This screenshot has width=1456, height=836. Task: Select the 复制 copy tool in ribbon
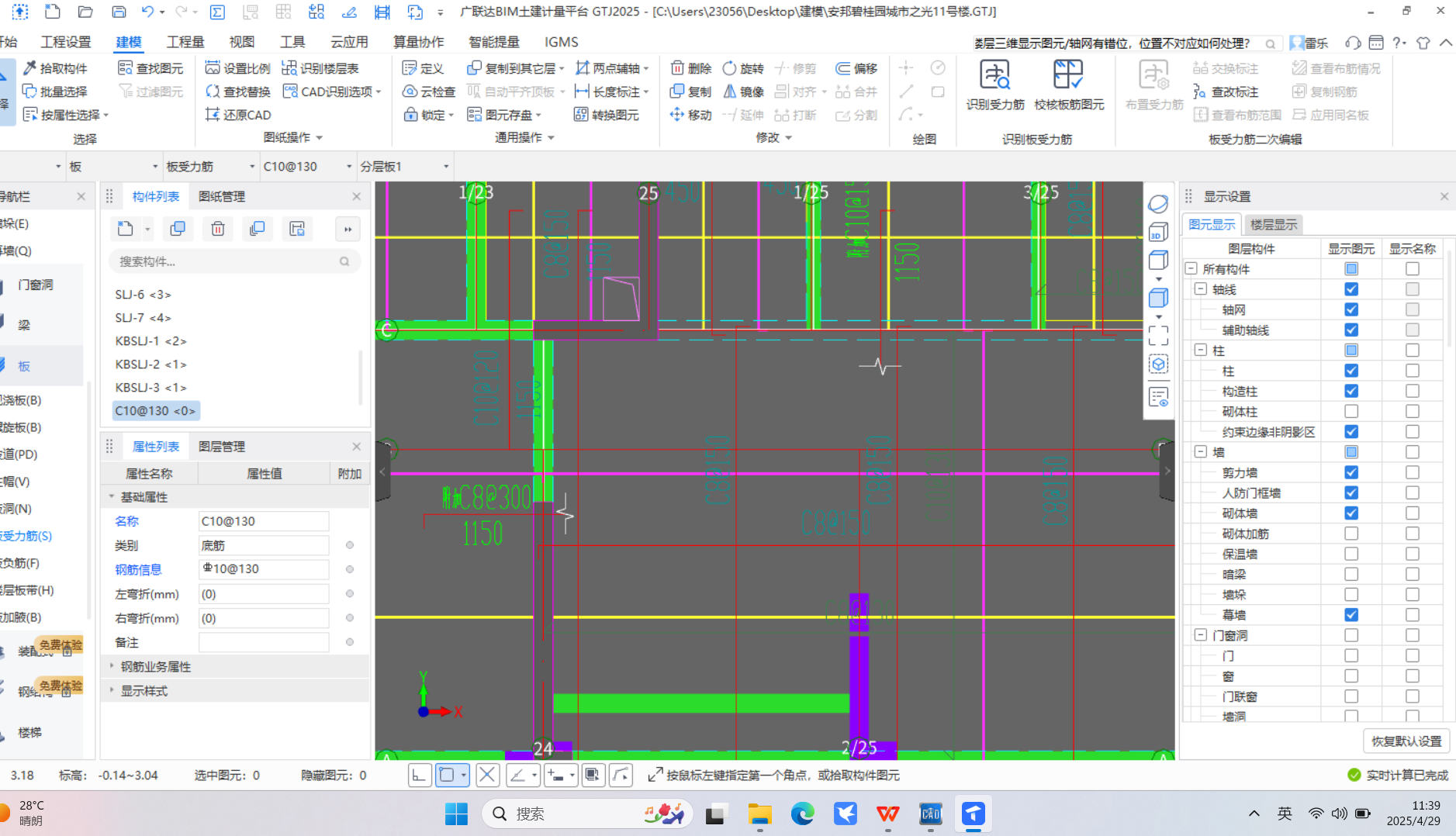[690, 92]
